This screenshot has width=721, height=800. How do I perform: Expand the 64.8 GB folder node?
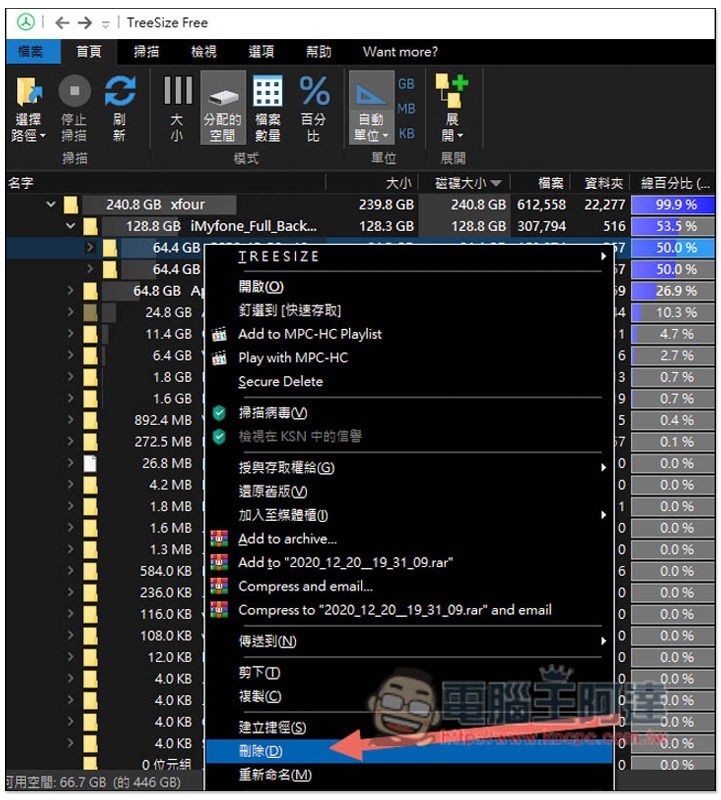[70, 290]
